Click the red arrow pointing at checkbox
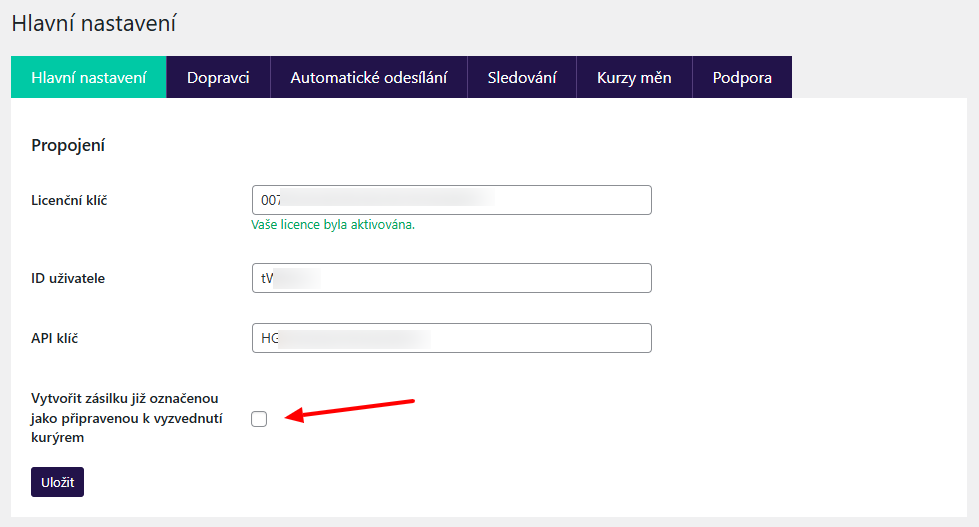This screenshot has height=527, width=979. 355,409
